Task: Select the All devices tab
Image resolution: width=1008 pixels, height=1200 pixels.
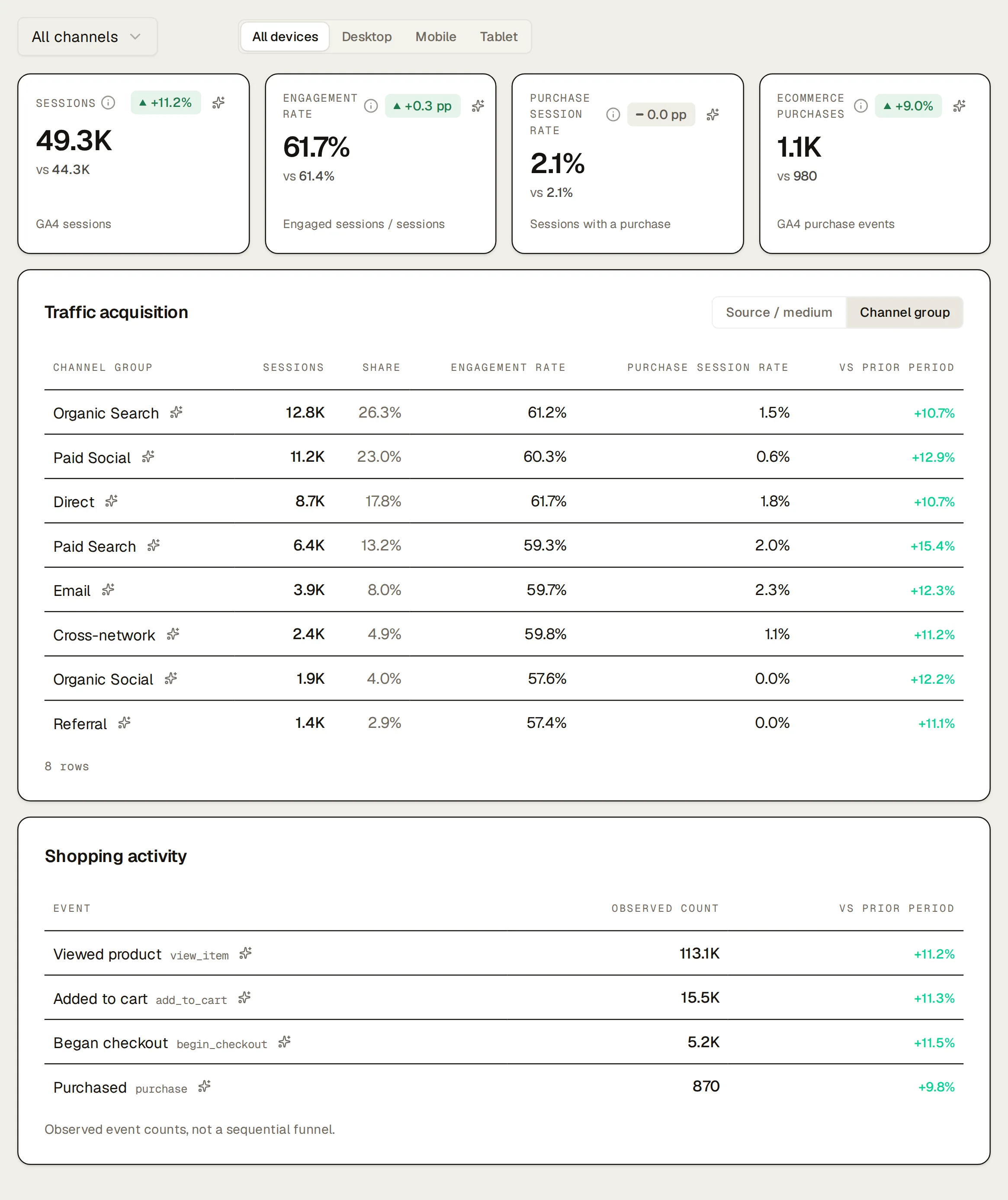Action: pyautogui.click(x=285, y=37)
